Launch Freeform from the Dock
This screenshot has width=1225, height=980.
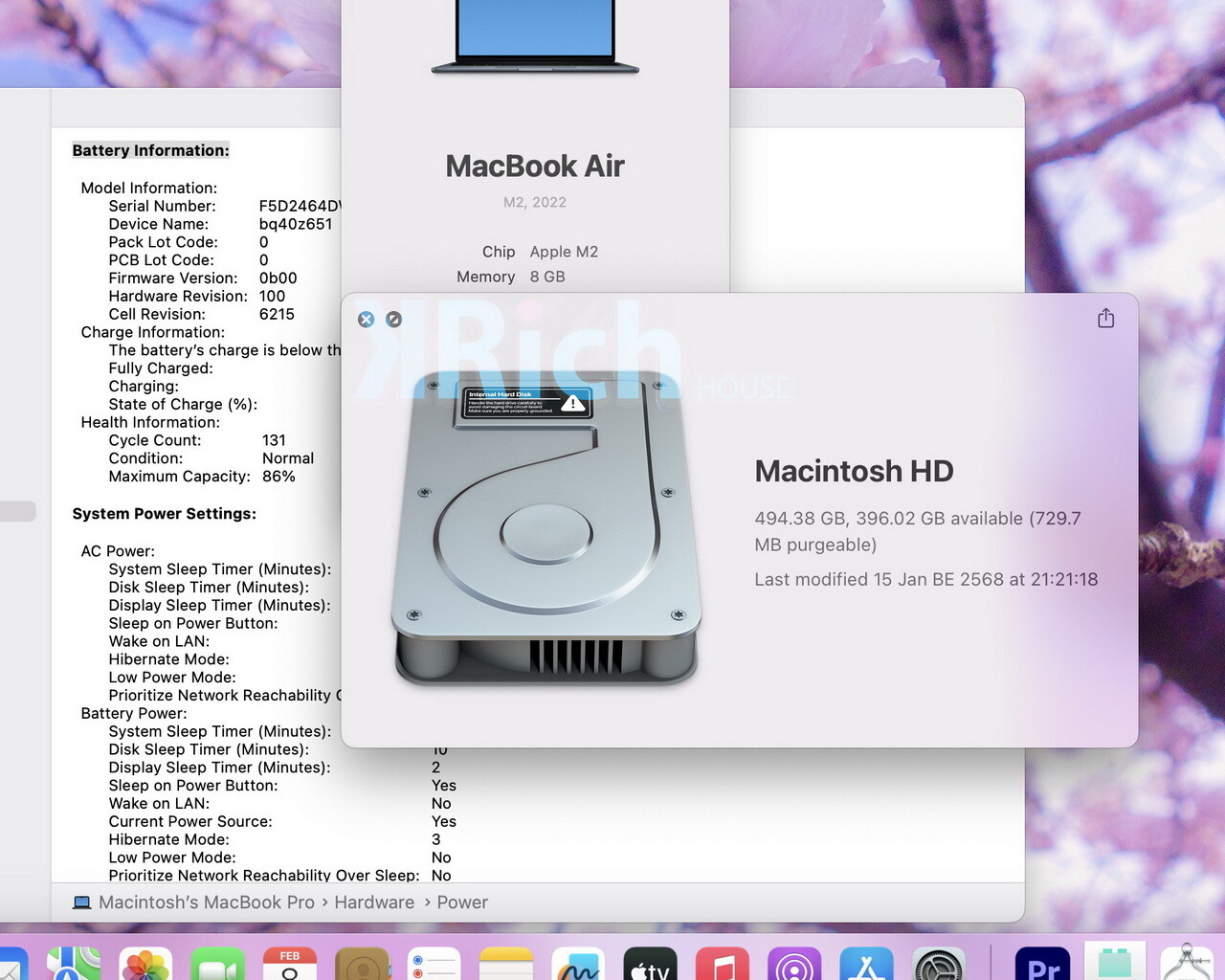point(578,964)
